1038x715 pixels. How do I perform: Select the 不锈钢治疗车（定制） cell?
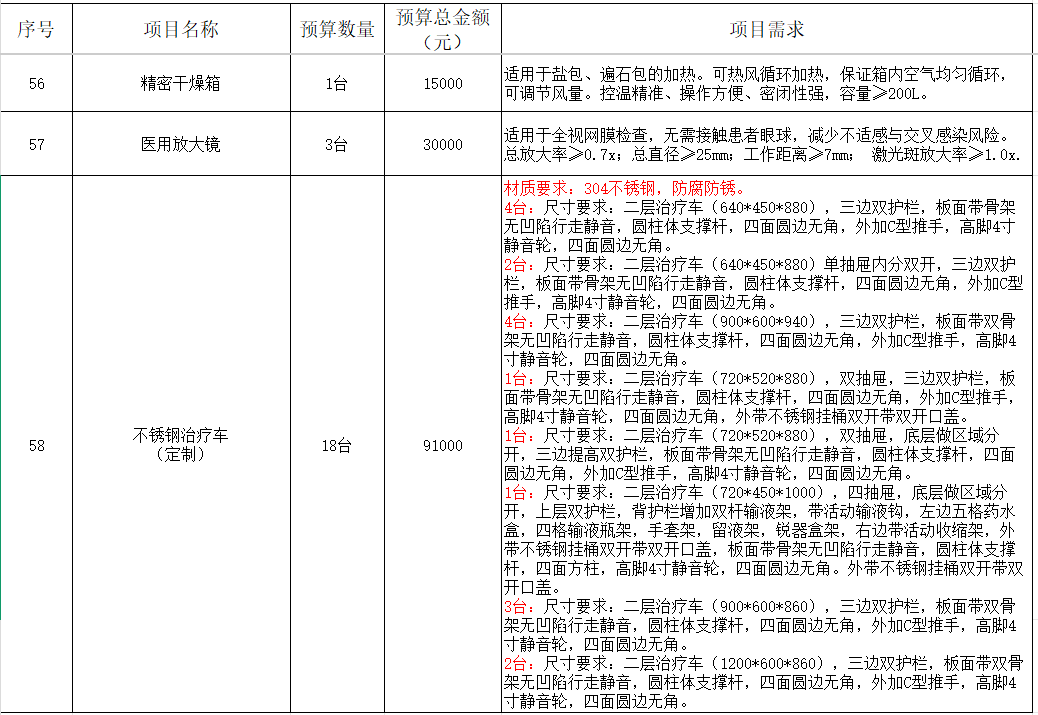pos(181,445)
